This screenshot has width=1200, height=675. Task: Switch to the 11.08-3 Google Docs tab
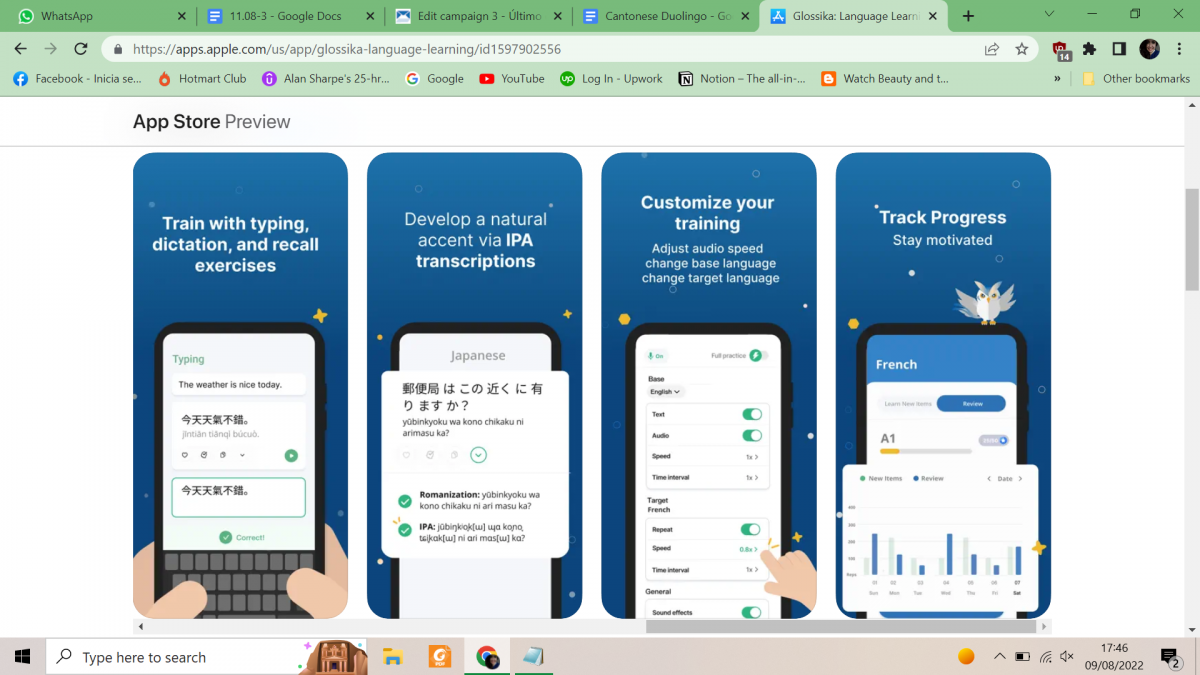click(292, 16)
